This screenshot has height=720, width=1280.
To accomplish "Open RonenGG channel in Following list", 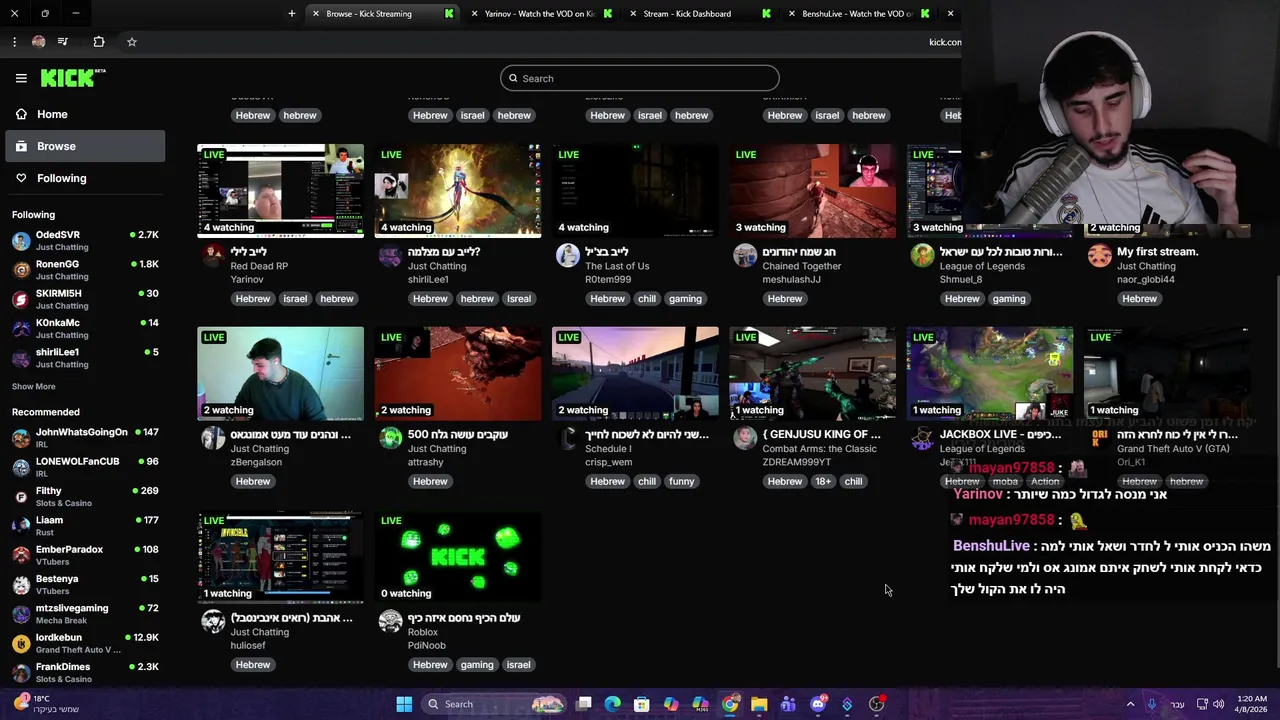I will [86, 270].
